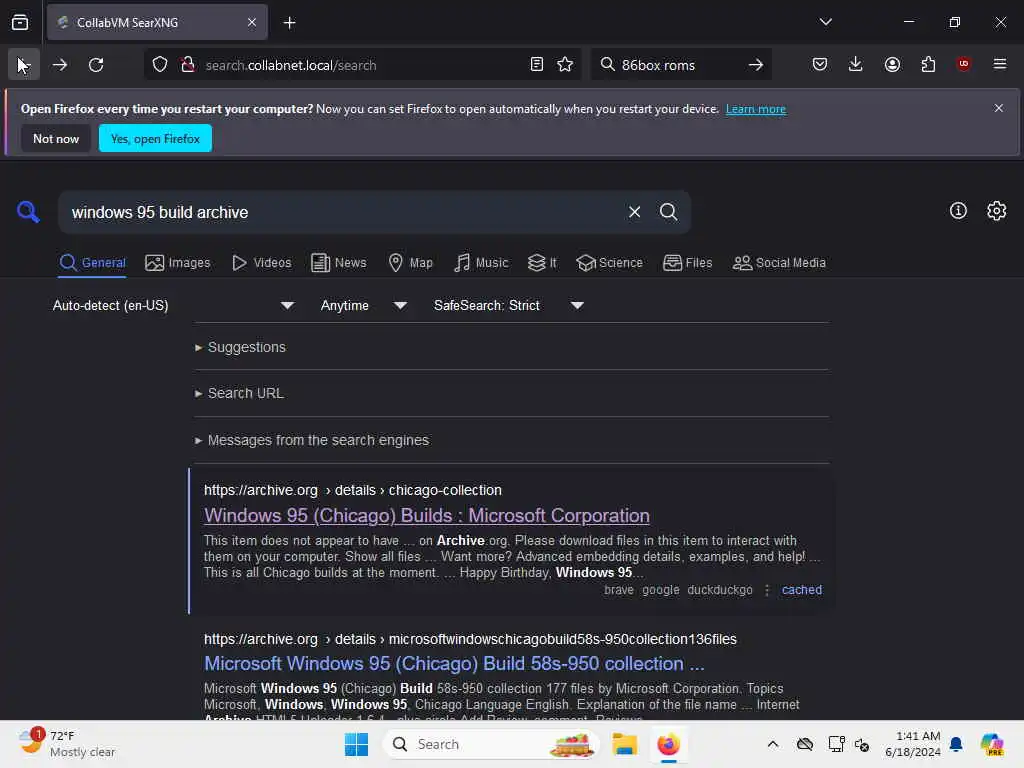Open SearXNG preferences gear
This screenshot has height=768, width=1024.
click(x=997, y=211)
